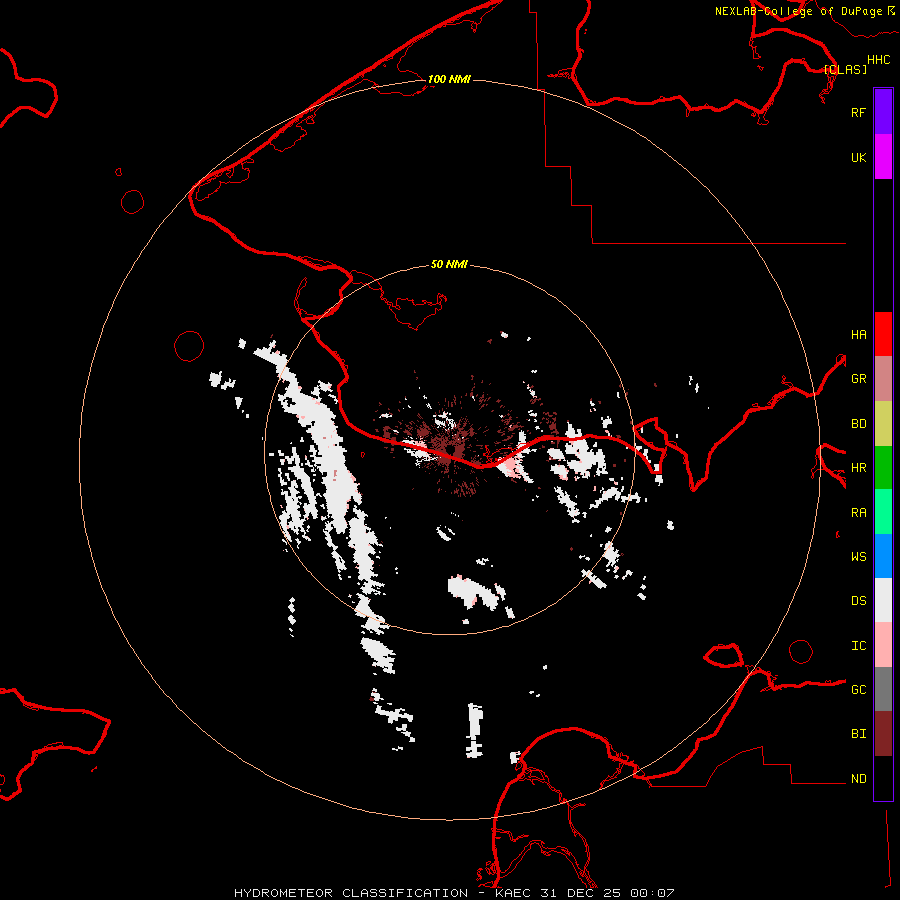The image size is (900, 900).
Task: Click the HR legend label
Action: point(858,468)
